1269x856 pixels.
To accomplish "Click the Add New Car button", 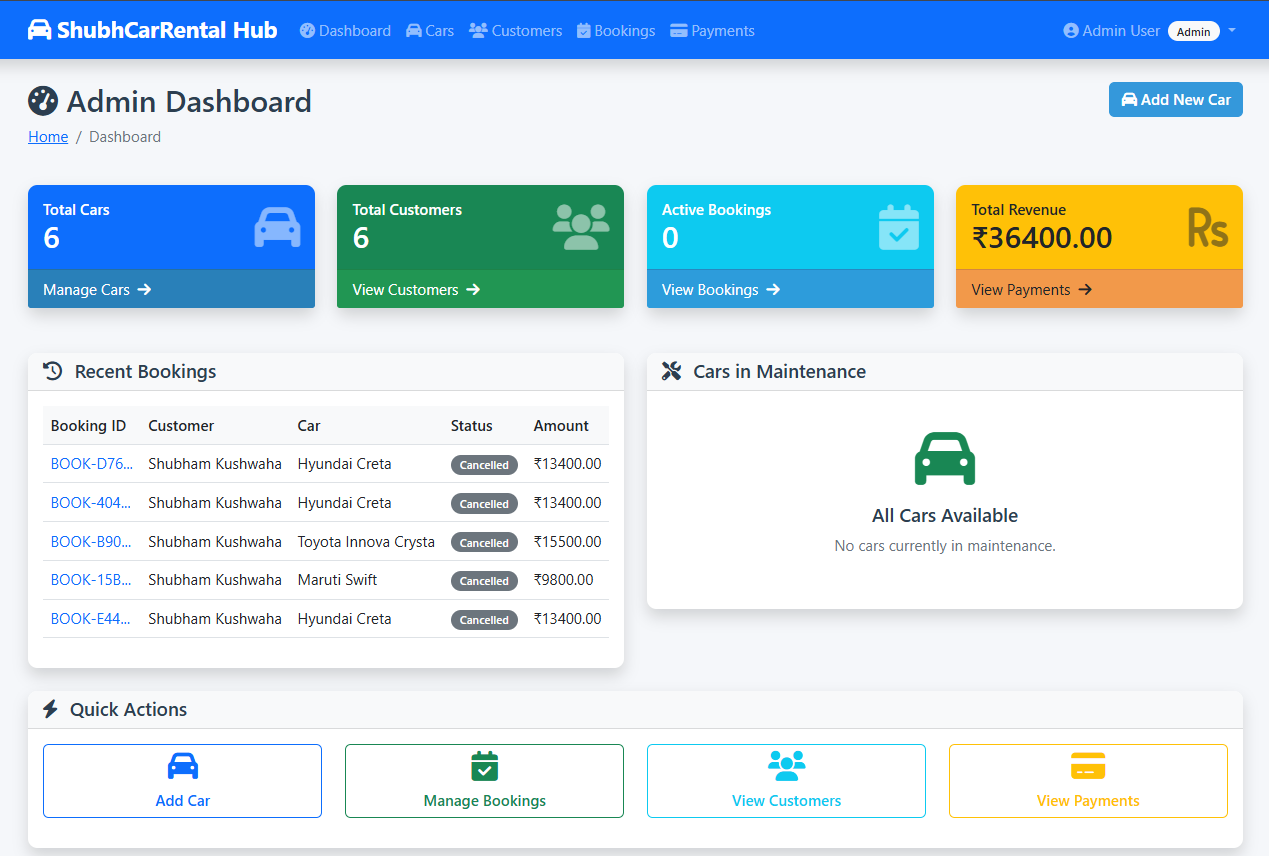I will [x=1176, y=100].
